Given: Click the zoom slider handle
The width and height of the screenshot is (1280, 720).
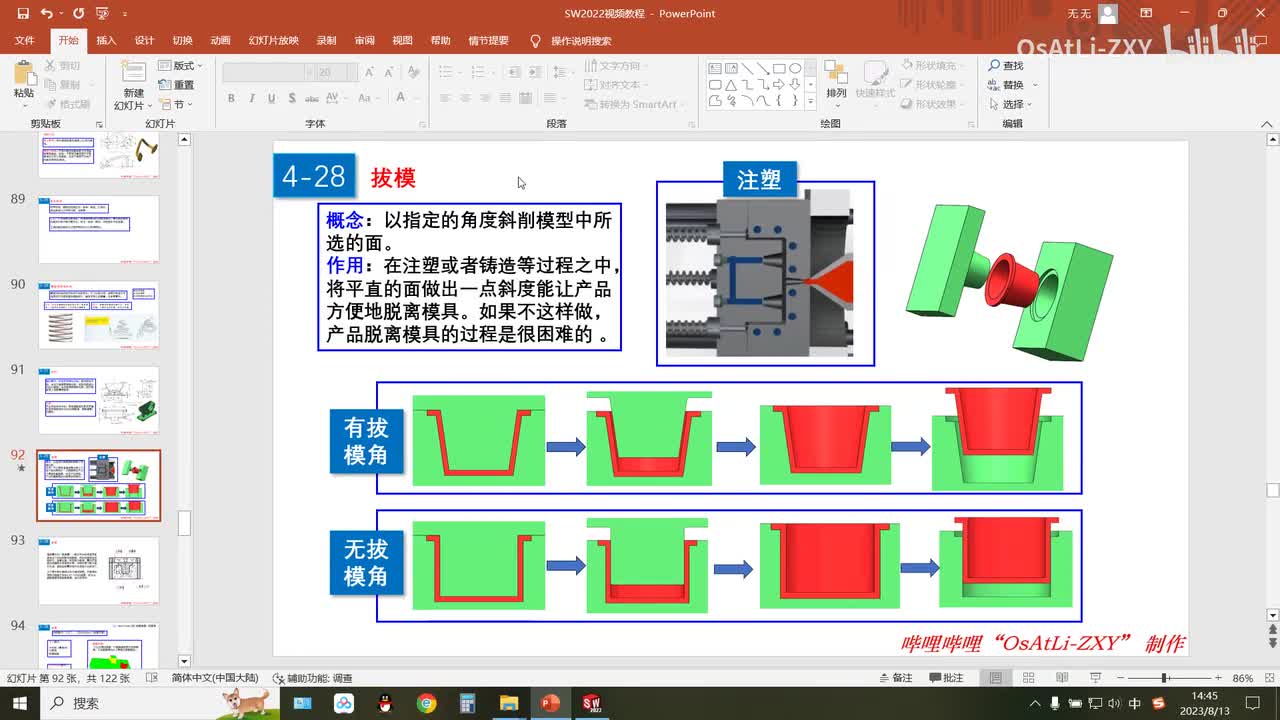Looking at the screenshot, I should [x=1165, y=678].
